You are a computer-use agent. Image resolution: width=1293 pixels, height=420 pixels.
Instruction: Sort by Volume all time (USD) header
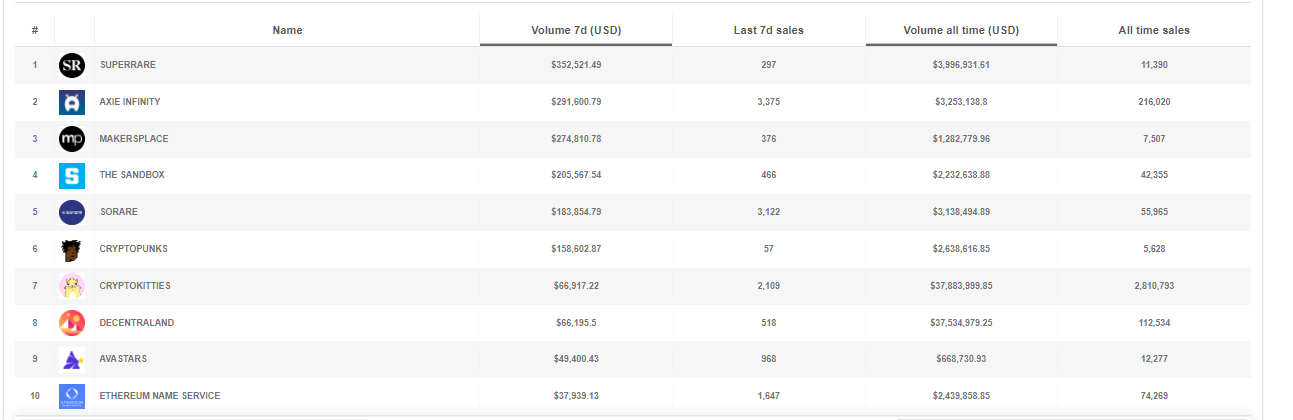961,30
